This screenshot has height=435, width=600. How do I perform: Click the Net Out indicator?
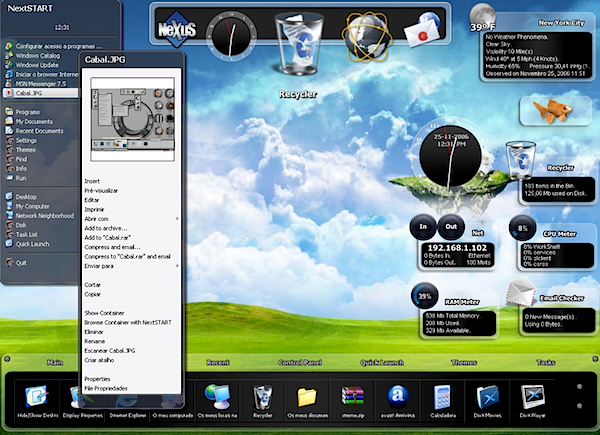(x=451, y=226)
